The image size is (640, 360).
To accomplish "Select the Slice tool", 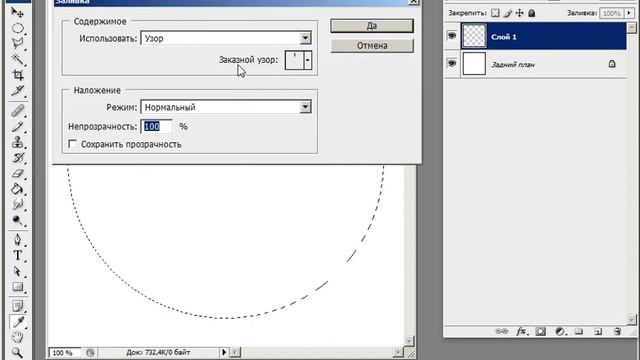I will pyautogui.click(x=17, y=91).
